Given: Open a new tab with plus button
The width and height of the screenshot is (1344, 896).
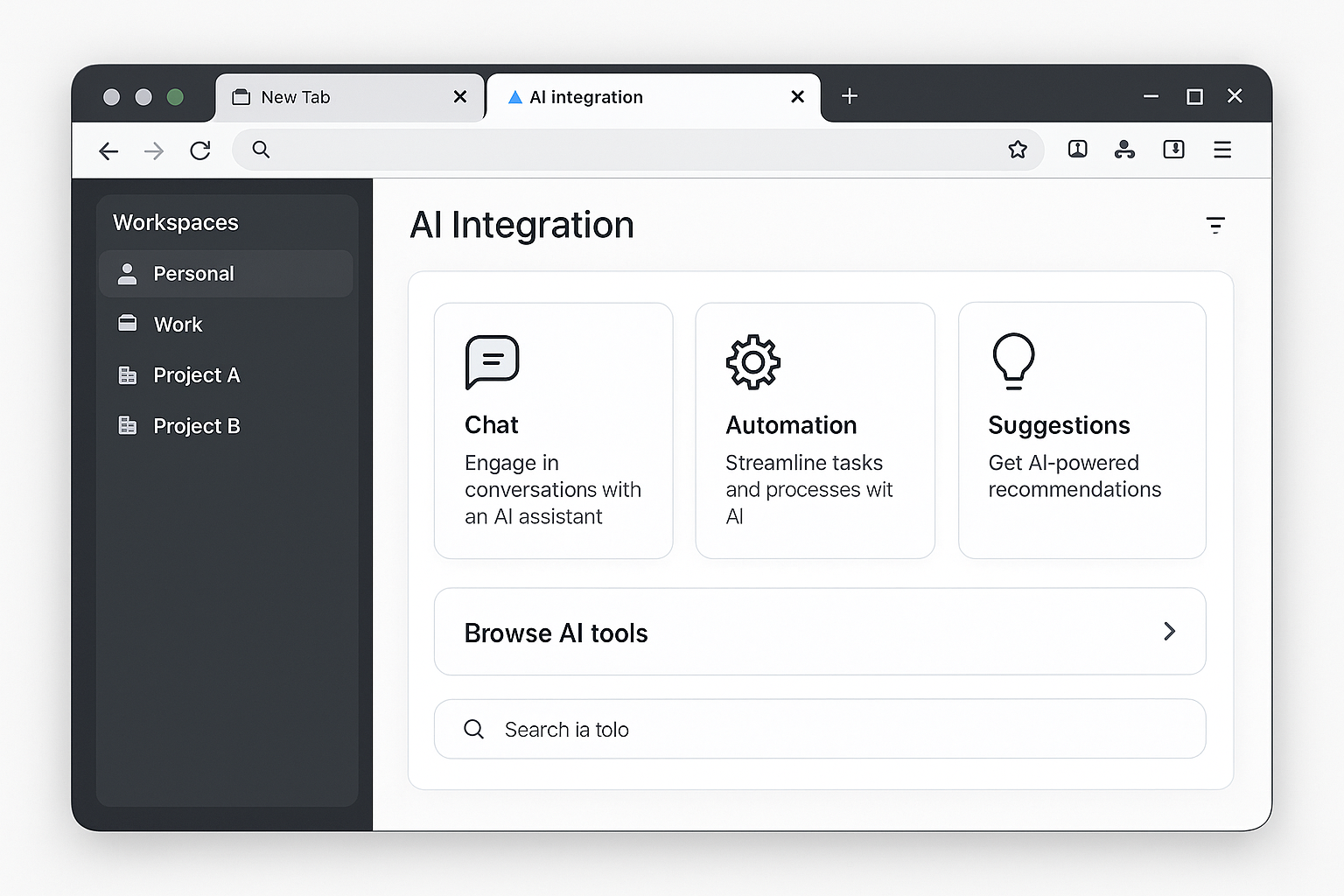Looking at the screenshot, I should pyautogui.click(x=850, y=96).
